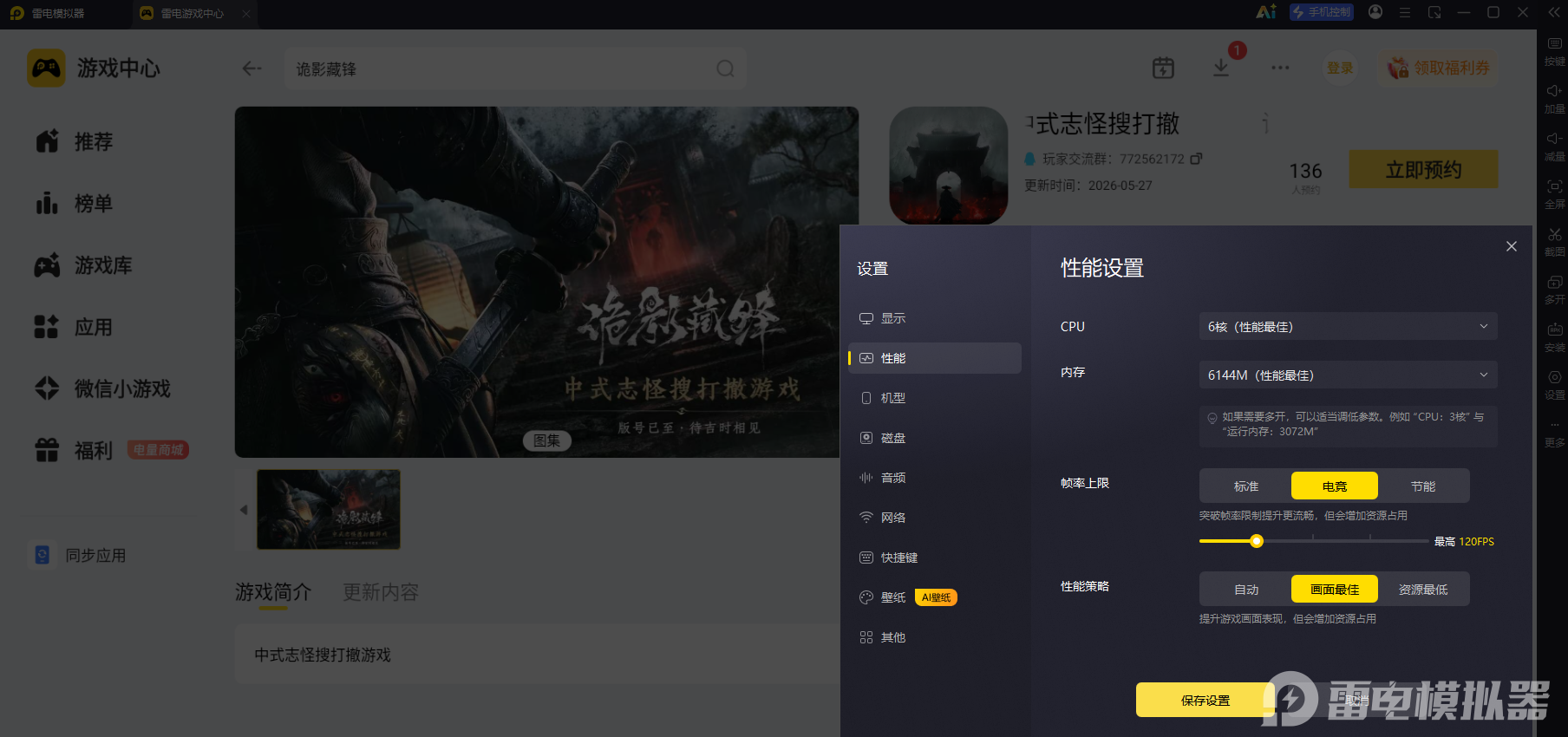Select 标准 frame rate limit
Image resolution: width=1568 pixels, height=737 pixels.
[1246, 486]
